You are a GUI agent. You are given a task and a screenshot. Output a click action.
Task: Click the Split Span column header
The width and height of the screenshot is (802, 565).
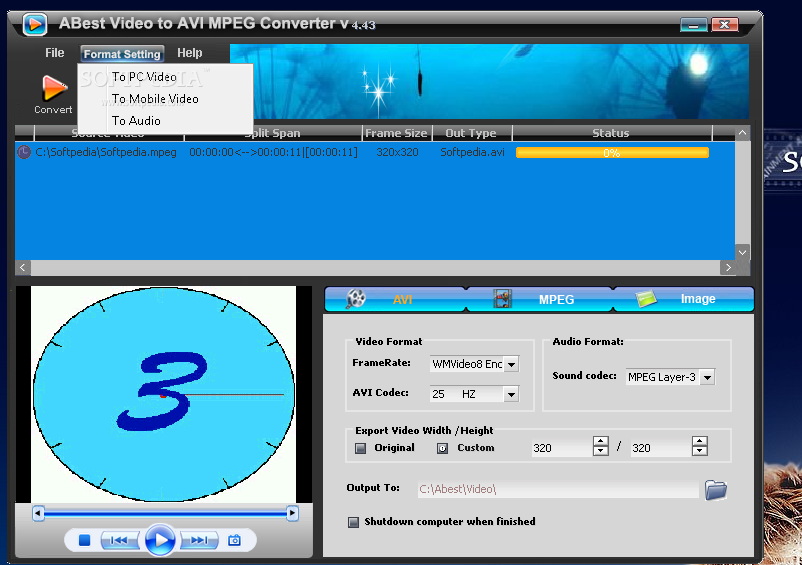(273, 133)
